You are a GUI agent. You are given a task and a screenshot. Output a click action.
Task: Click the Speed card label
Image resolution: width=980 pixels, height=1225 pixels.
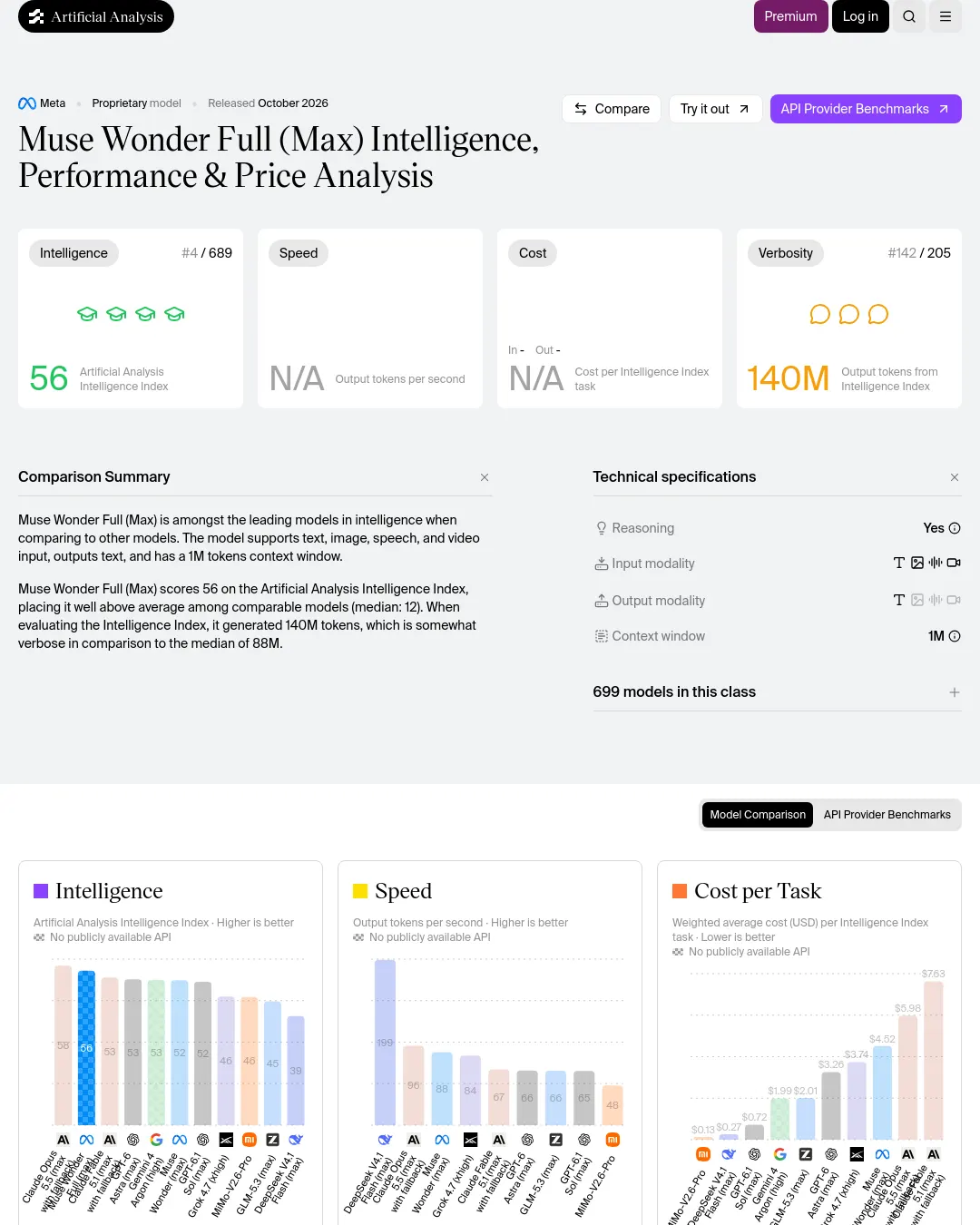299,253
